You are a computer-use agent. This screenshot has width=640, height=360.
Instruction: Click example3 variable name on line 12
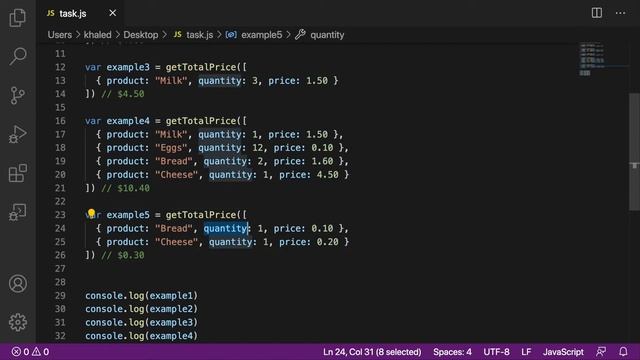coord(128,67)
